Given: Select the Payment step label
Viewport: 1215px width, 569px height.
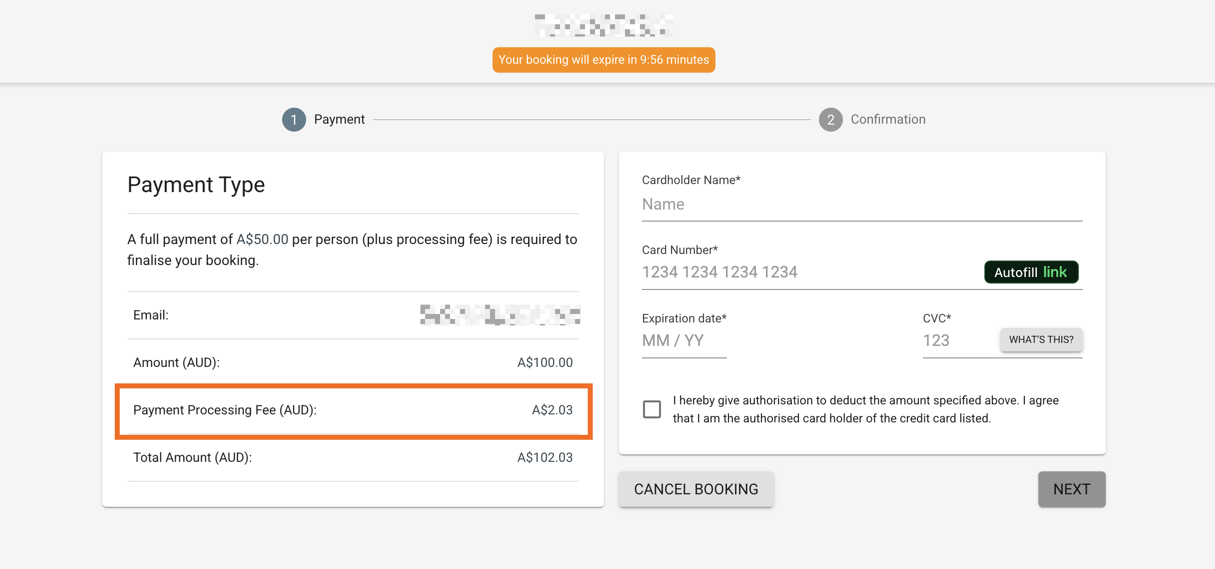Looking at the screenshot, I should [339, 120].
